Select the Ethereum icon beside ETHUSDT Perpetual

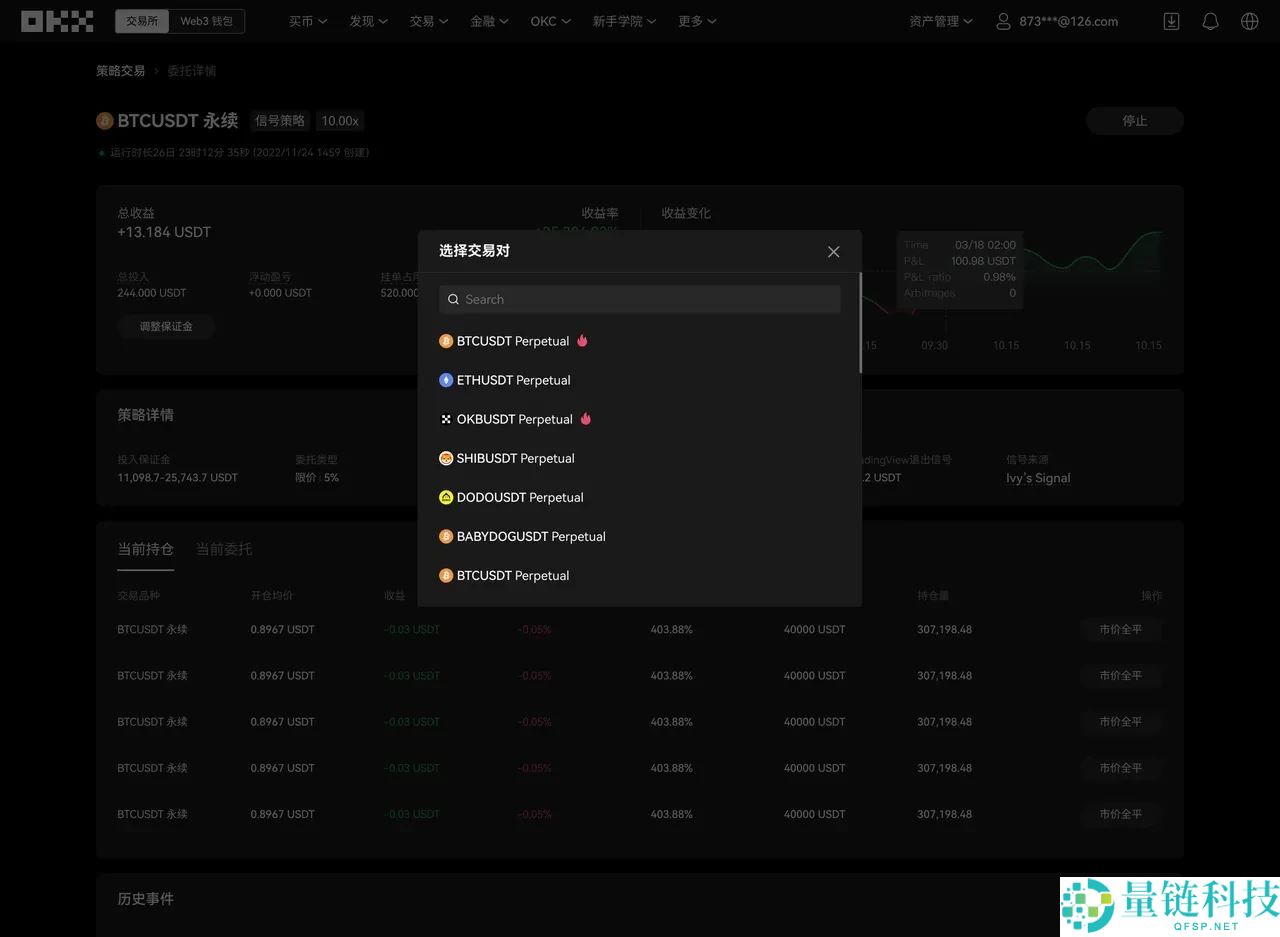[445, 380]
